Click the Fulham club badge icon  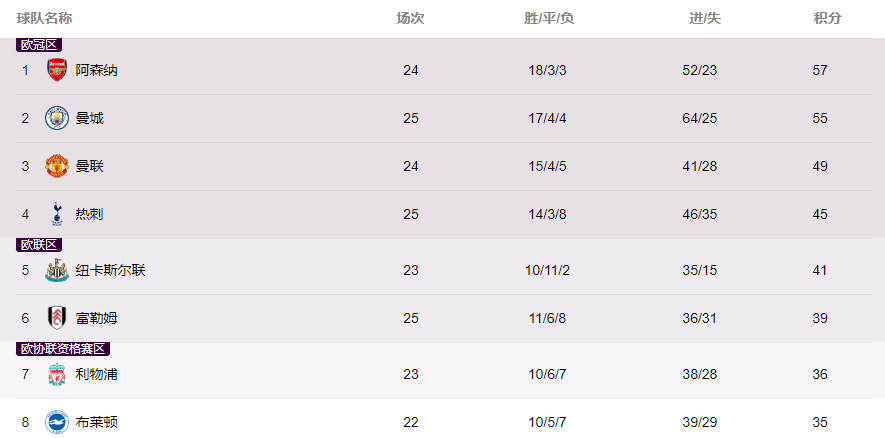tap(57, 318)
